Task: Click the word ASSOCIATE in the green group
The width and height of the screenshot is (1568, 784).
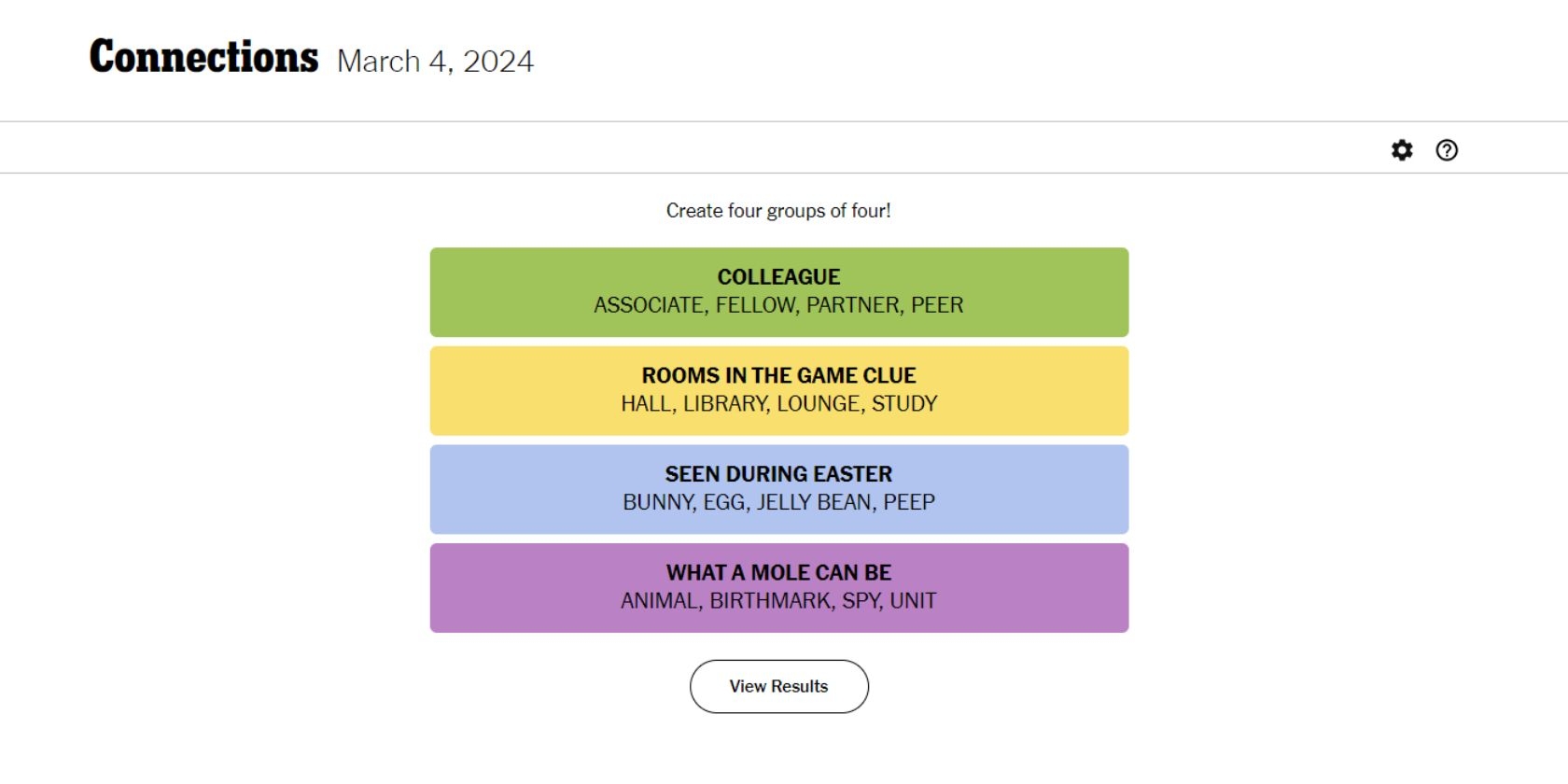Action: [x=649, y=305]
